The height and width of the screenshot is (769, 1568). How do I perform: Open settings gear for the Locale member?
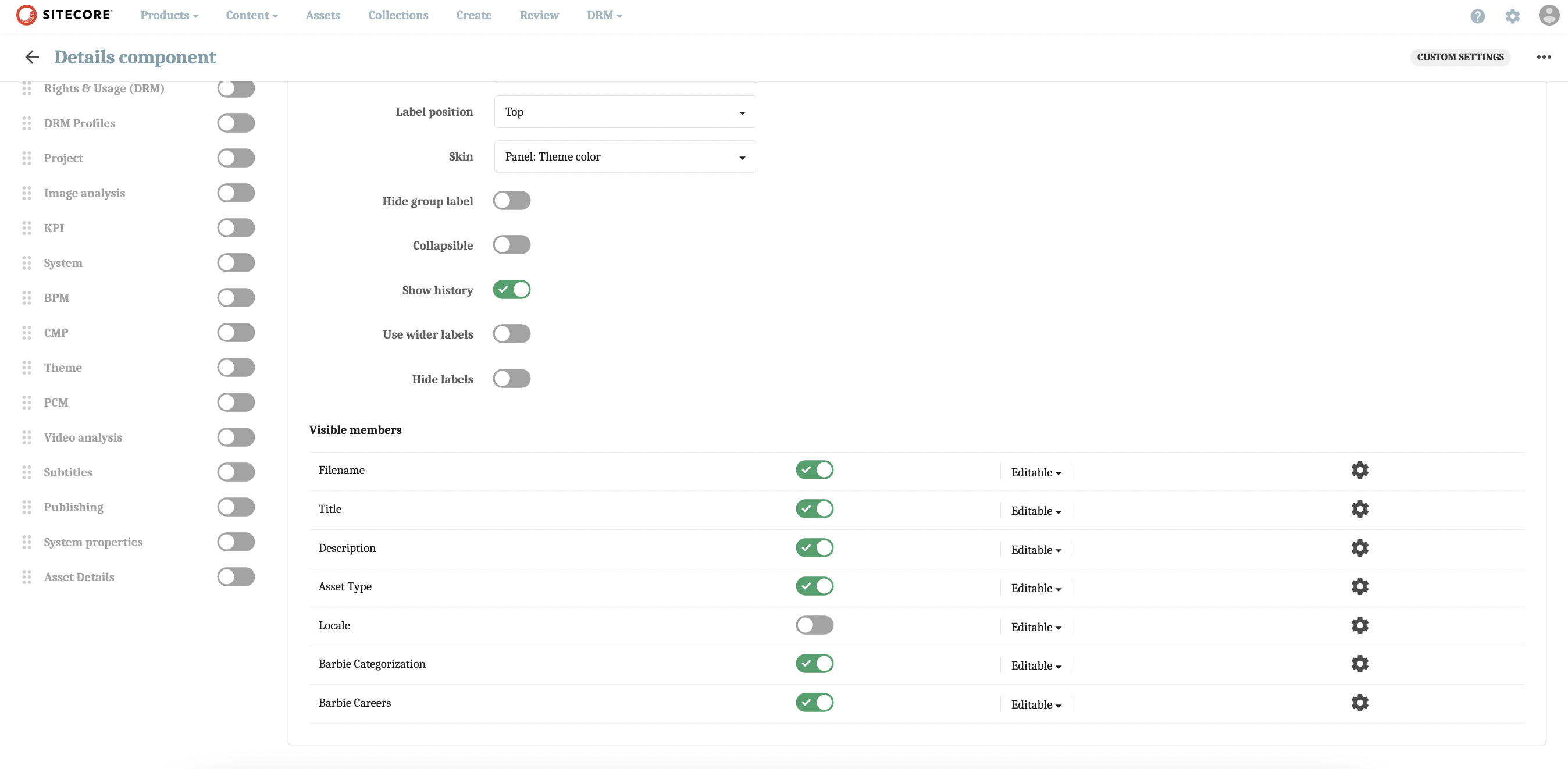[x=1360, y=625]
